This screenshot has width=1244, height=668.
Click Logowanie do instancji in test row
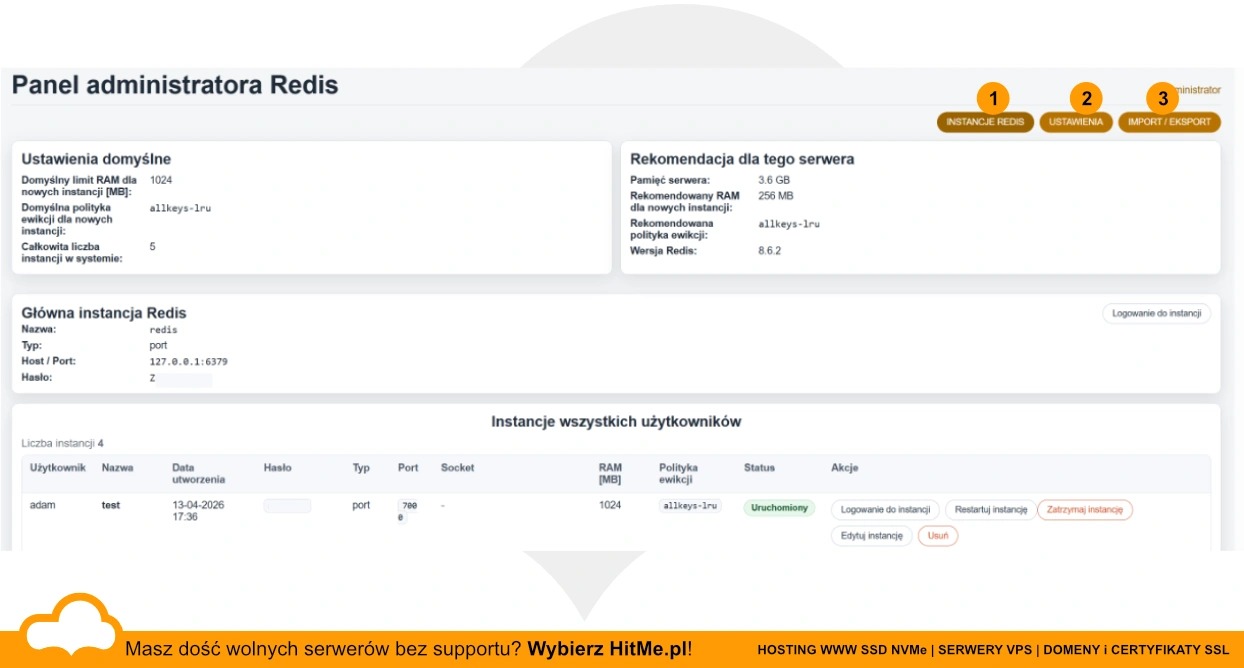(x=885, y=509)
